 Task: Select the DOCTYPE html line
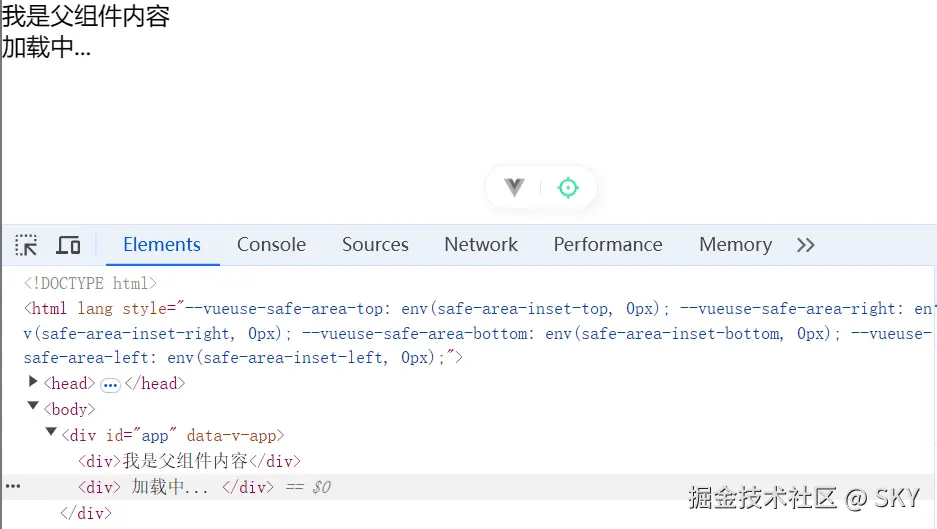(x=90, y=284)
